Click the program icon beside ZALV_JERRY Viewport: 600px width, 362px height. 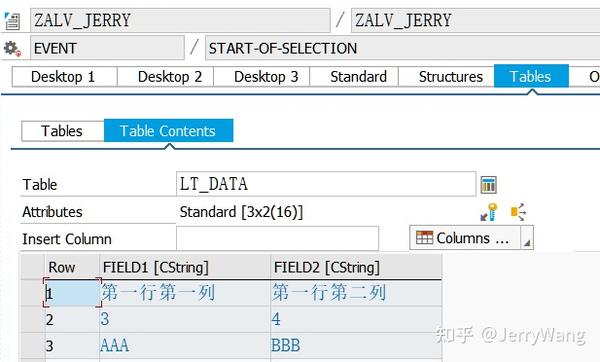tap(12, 21)
